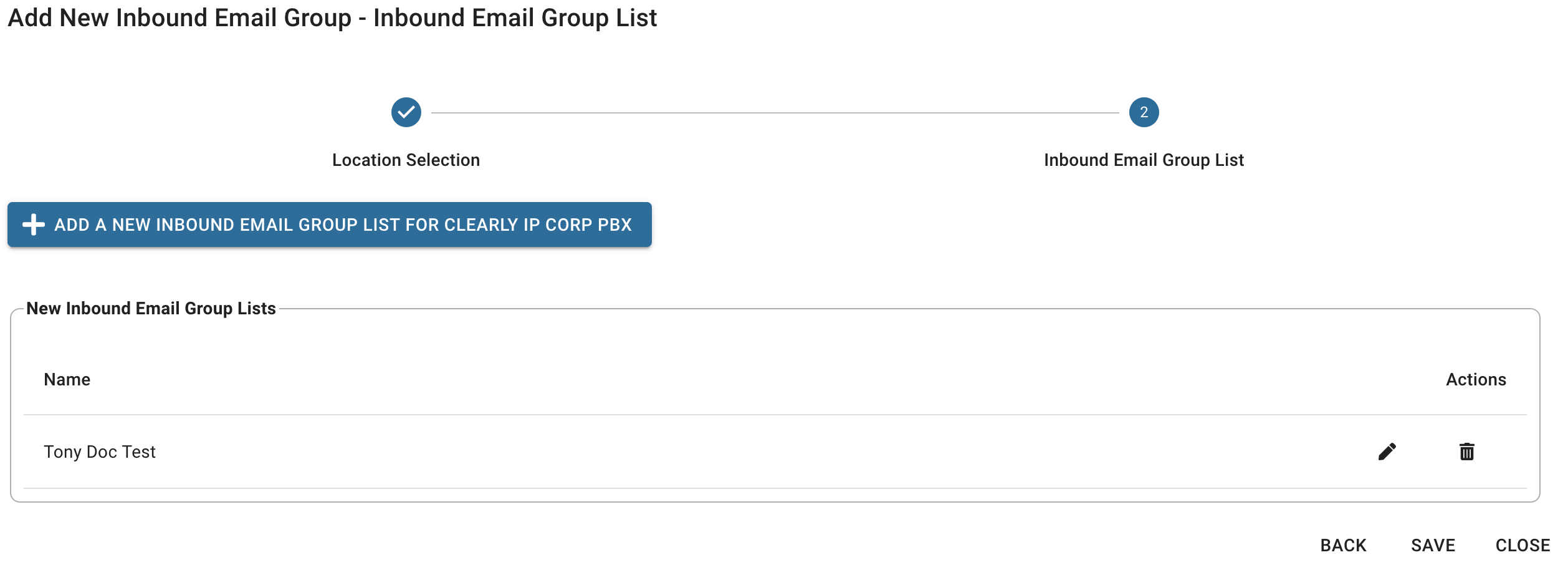
Task: Add a new inbound email group list
Action: (x=330, y=225)
